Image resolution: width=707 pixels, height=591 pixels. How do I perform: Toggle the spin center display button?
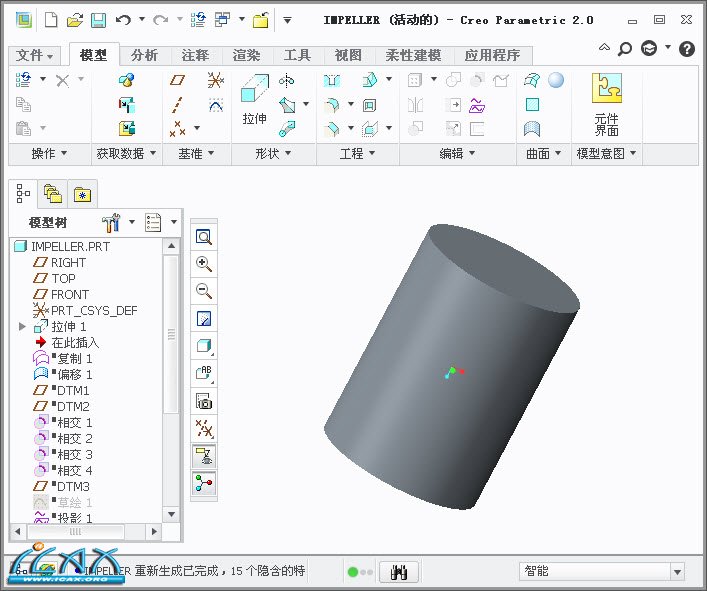point(204,483)
